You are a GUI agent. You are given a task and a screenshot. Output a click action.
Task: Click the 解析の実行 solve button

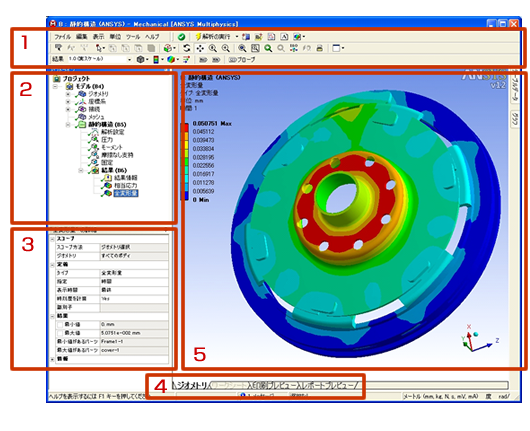214,37
